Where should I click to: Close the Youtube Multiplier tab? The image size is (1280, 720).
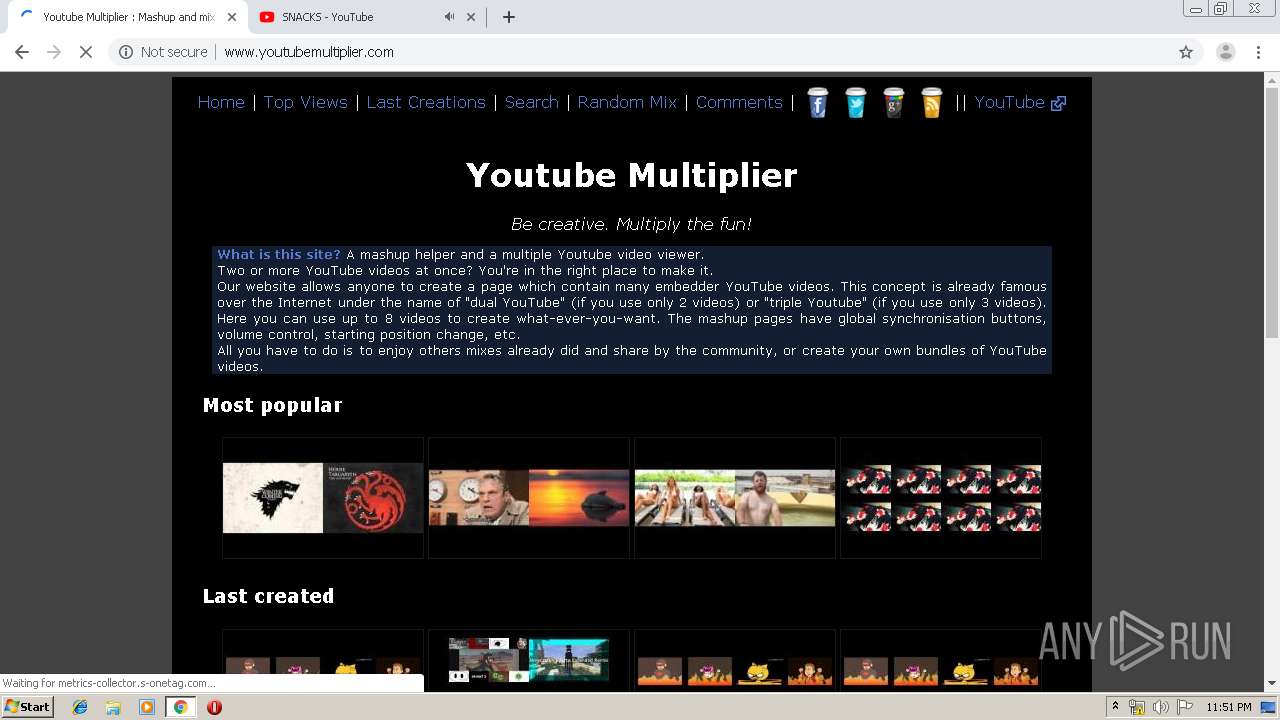pos(232,17)
